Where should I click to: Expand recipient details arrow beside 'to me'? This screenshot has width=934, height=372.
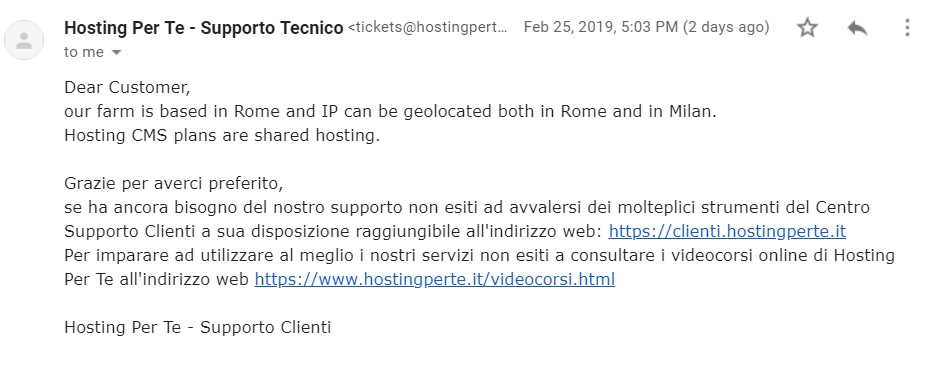pos(116,52)
